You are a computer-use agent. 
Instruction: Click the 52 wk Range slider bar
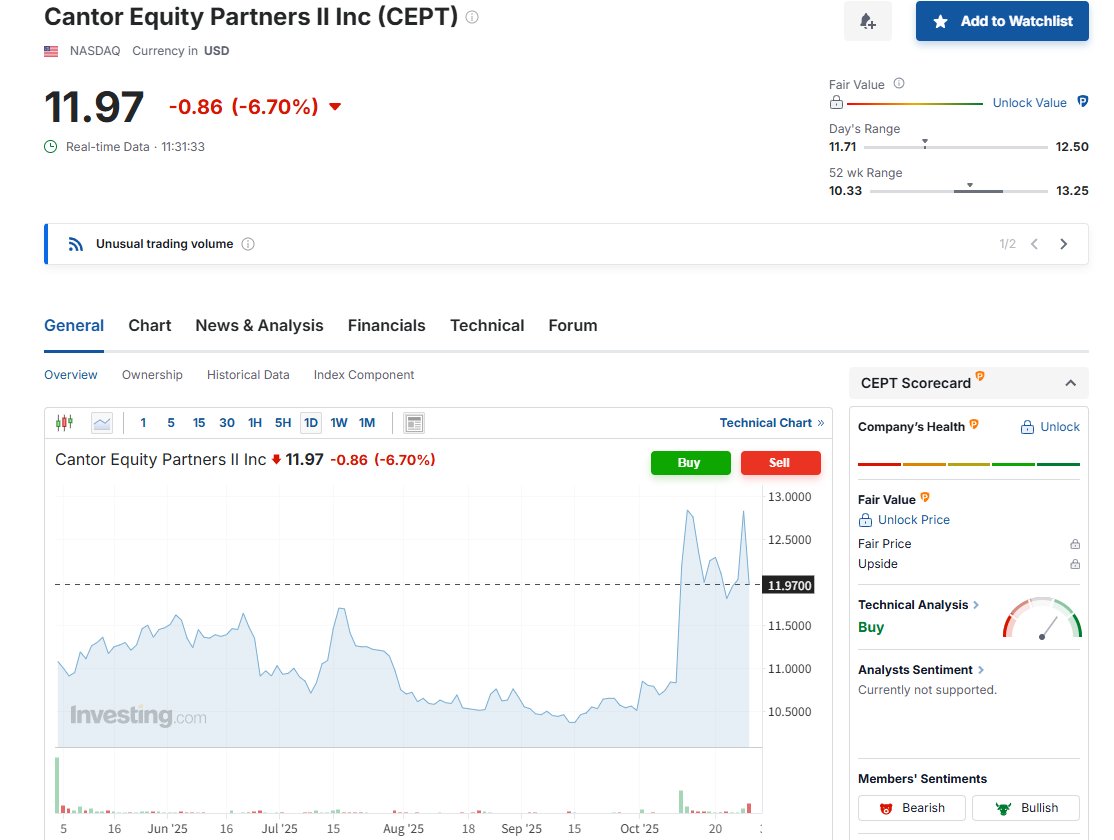pyautogui.click(x=958, y=191)
